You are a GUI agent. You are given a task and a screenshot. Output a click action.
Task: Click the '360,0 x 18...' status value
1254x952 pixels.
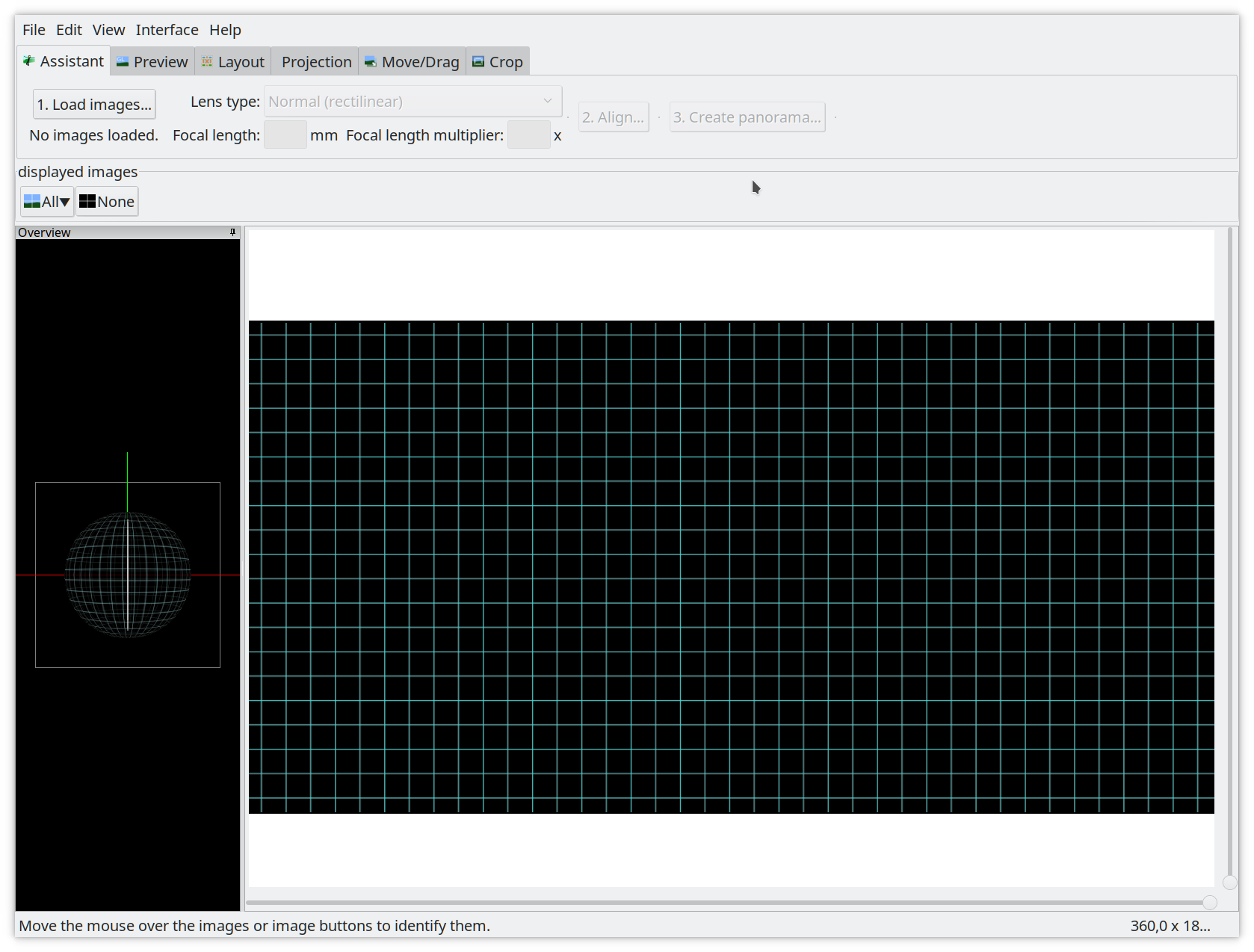point(1170,926)
